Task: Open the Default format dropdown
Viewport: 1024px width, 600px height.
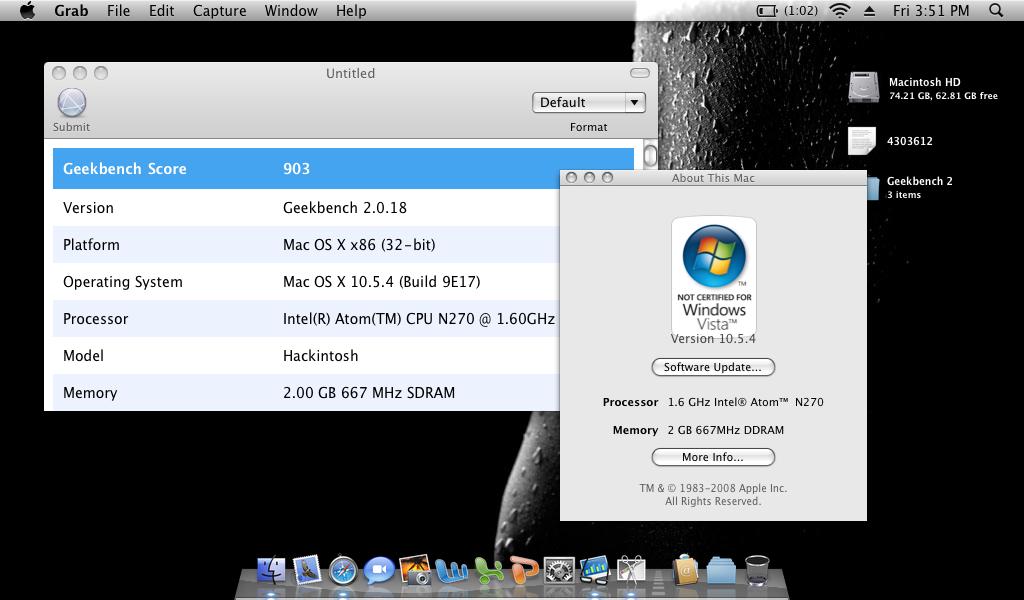Action: pos(588,103)
